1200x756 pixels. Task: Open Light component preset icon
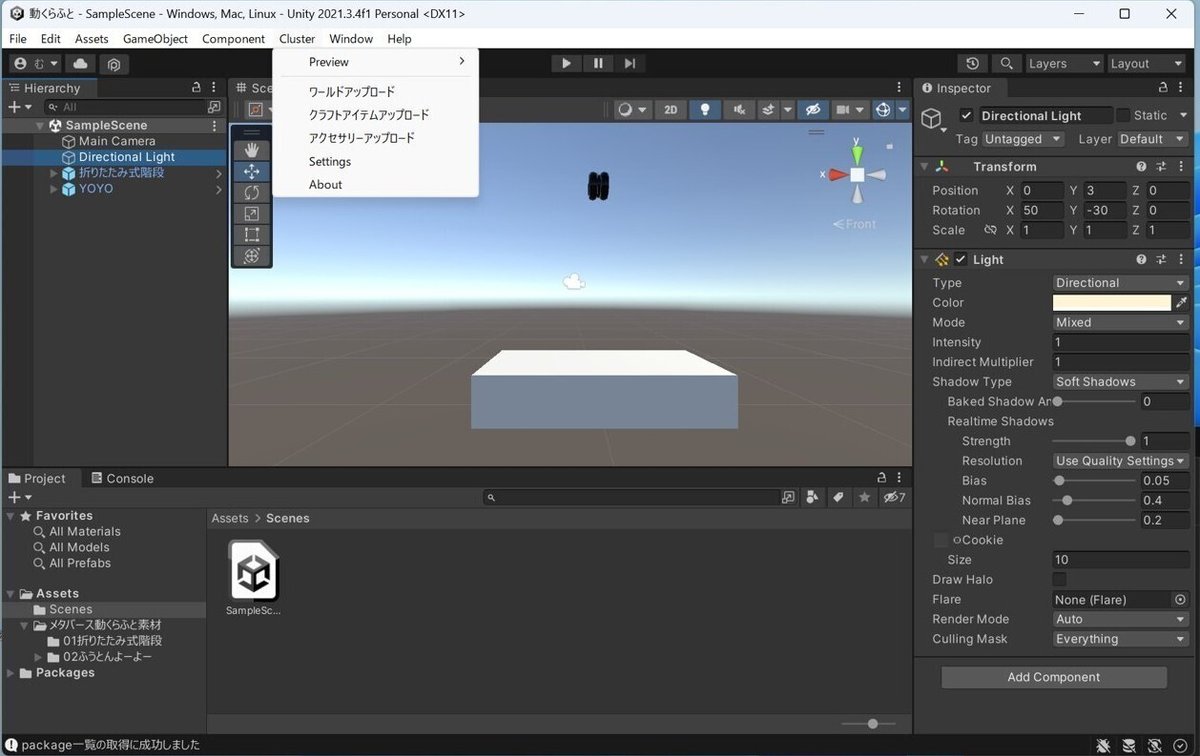pyautogui.click(x=1161, y=259)
